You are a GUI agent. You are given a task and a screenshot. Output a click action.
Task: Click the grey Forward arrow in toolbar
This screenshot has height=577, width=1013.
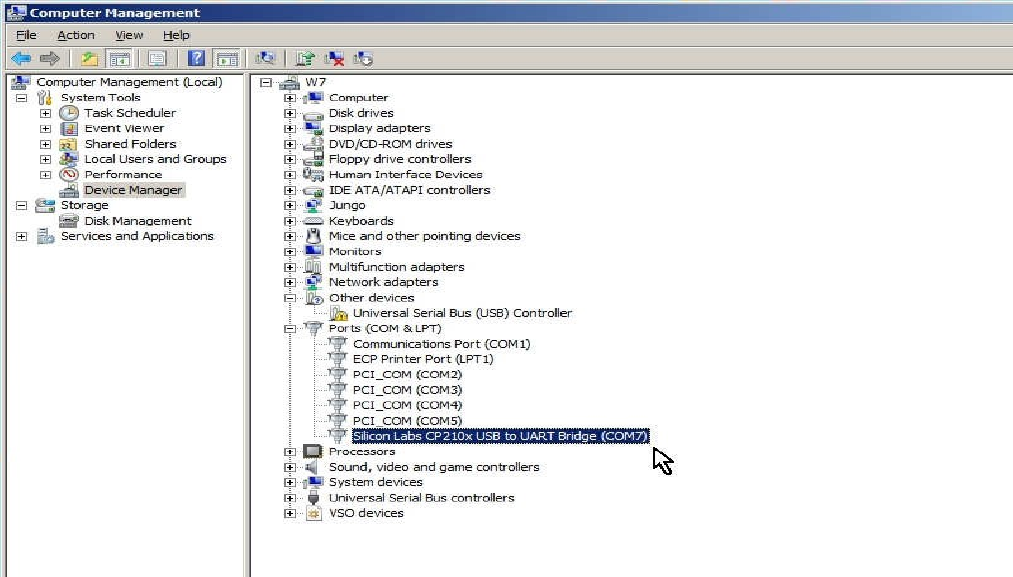point(50,59)
